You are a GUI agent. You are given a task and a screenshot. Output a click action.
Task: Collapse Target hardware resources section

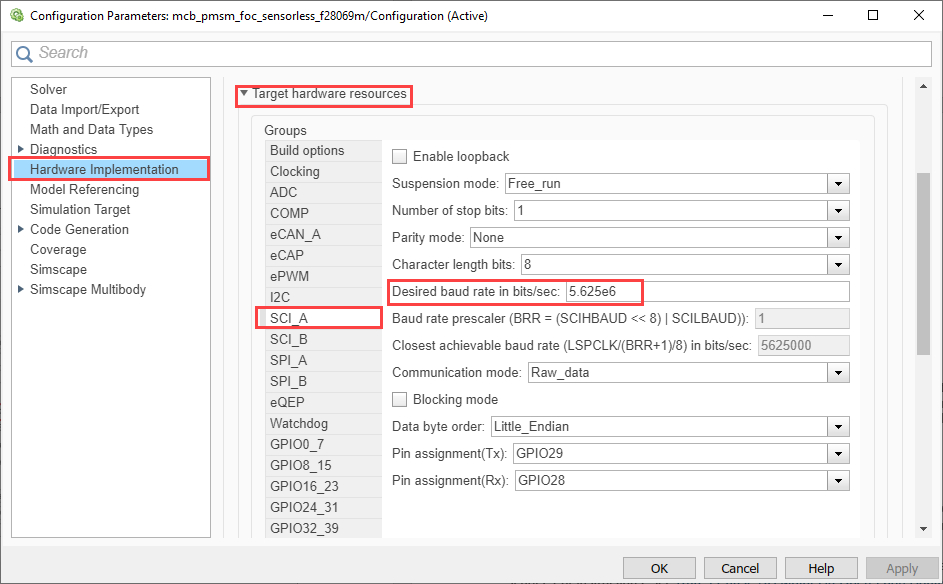tap(244, 94)
